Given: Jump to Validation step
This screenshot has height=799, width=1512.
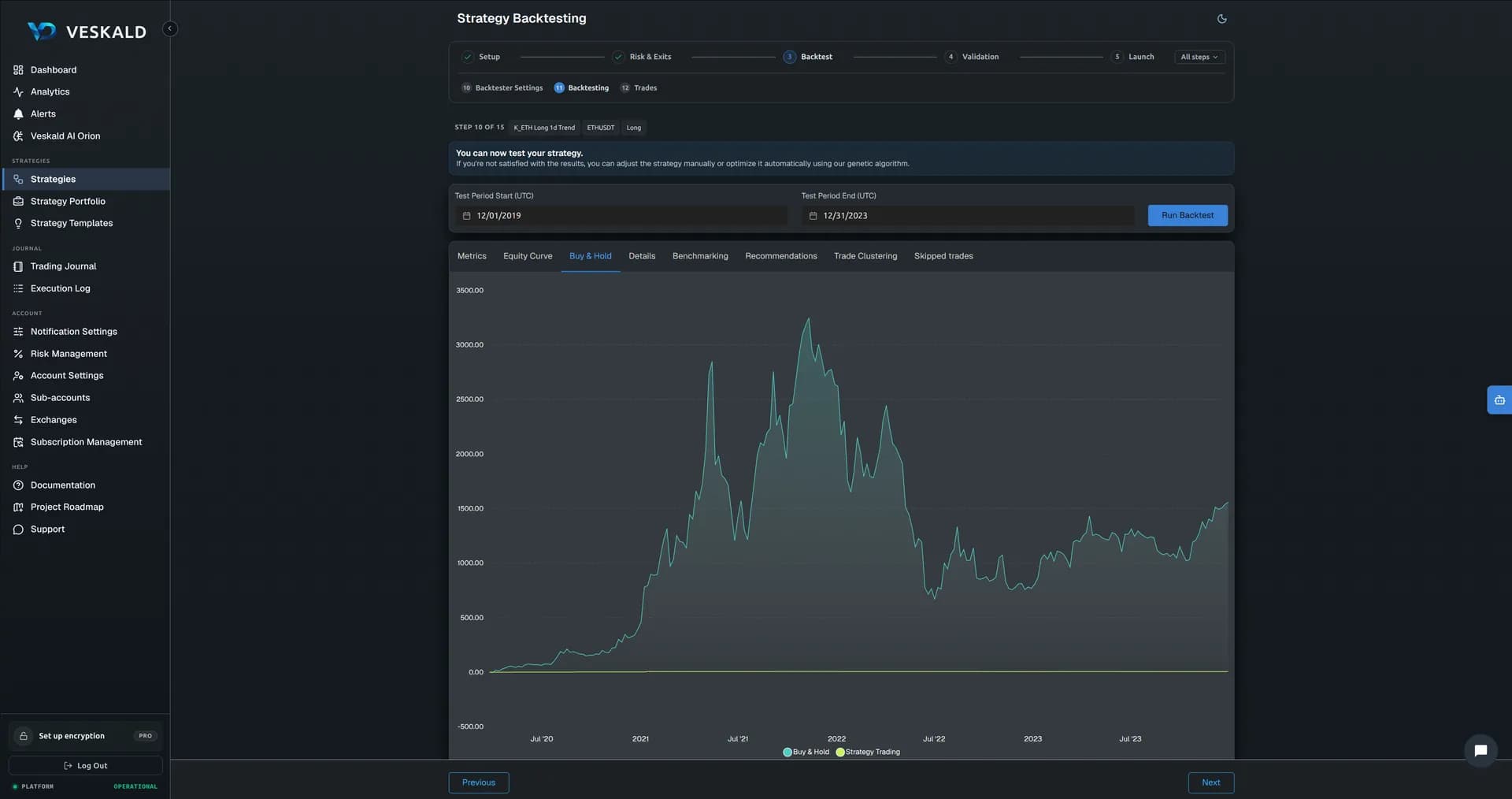Looking at the screenshot, I should pos(972,57).
